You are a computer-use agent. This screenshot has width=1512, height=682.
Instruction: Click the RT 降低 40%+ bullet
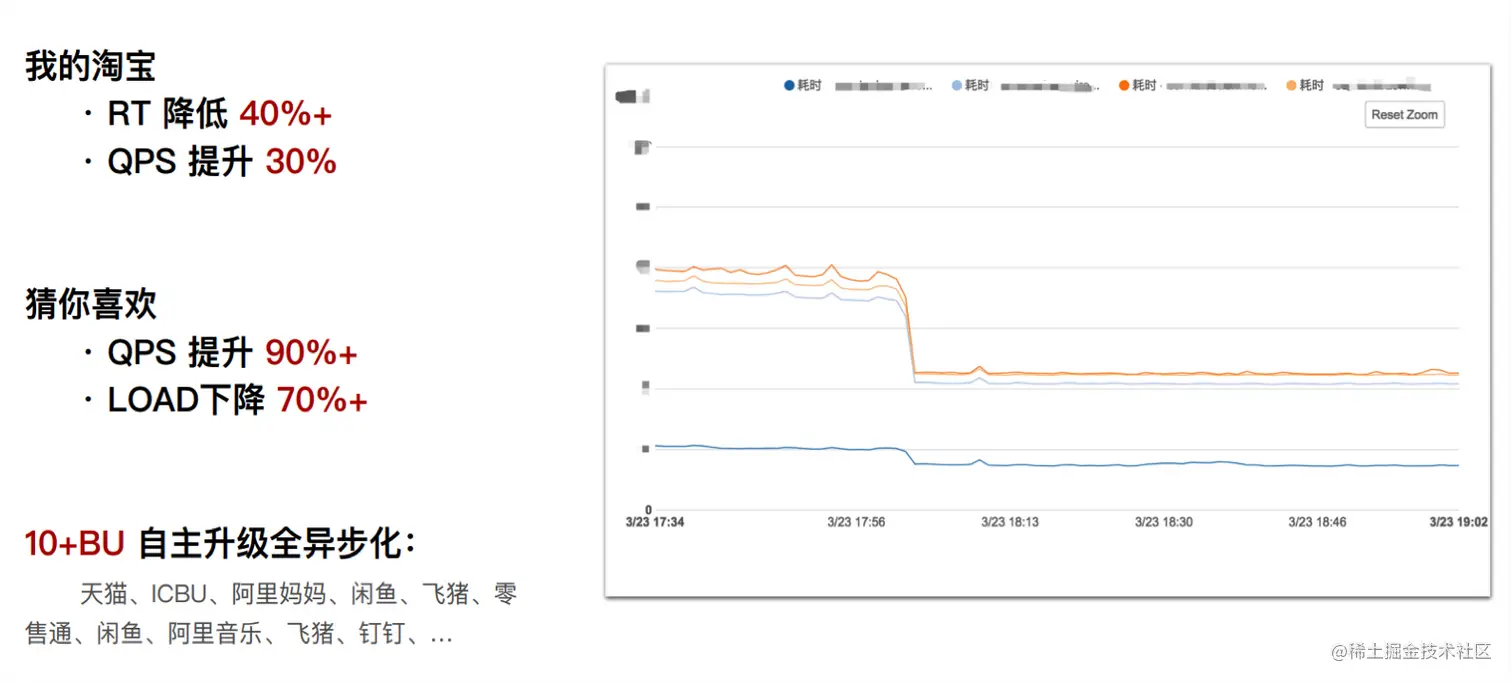[208, 114]
